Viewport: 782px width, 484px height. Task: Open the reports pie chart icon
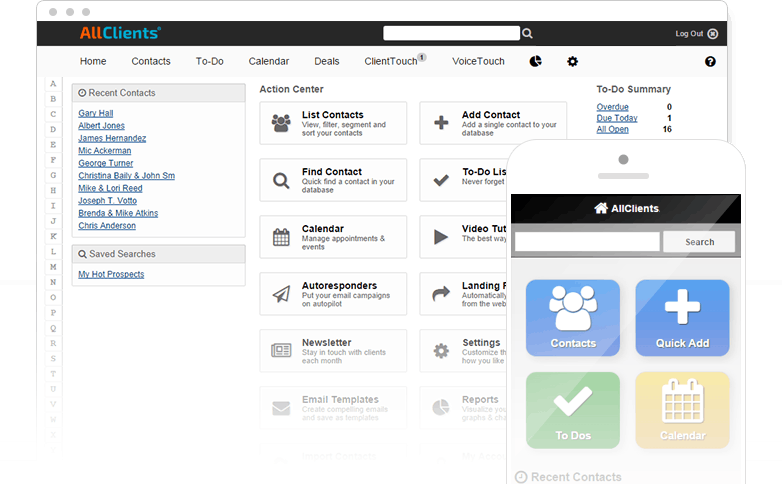[x=535, y=61]
